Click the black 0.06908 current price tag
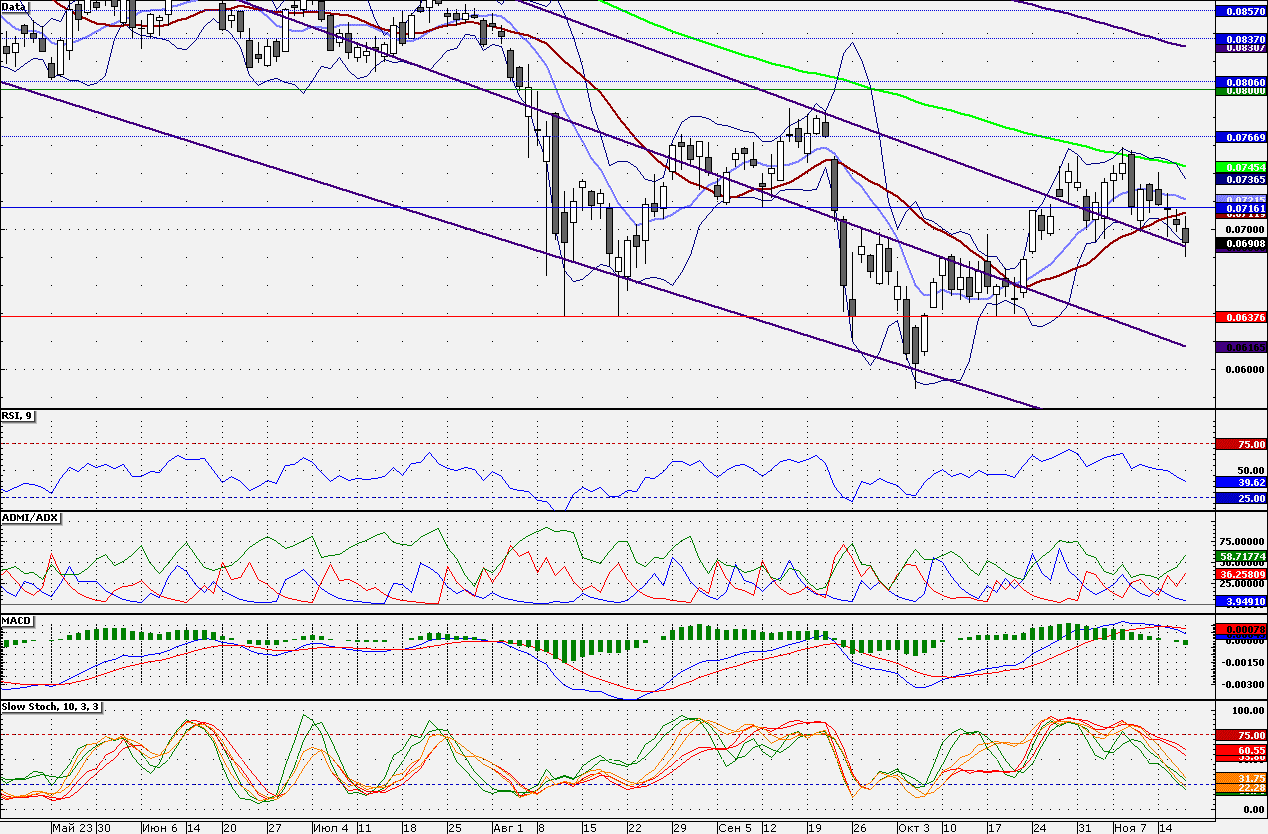The height and width of the screenshot is (834, 1268). pyautogui.click(x=1241, y=243)
